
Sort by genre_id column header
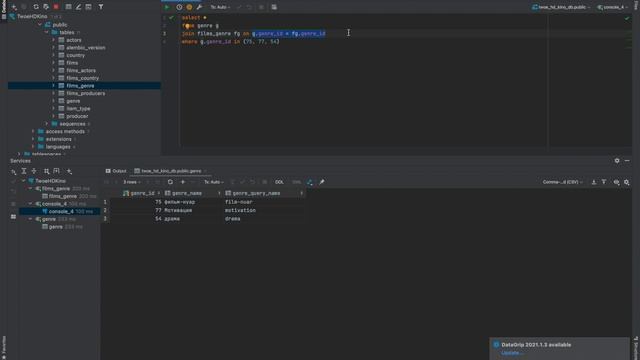(142, 193)
